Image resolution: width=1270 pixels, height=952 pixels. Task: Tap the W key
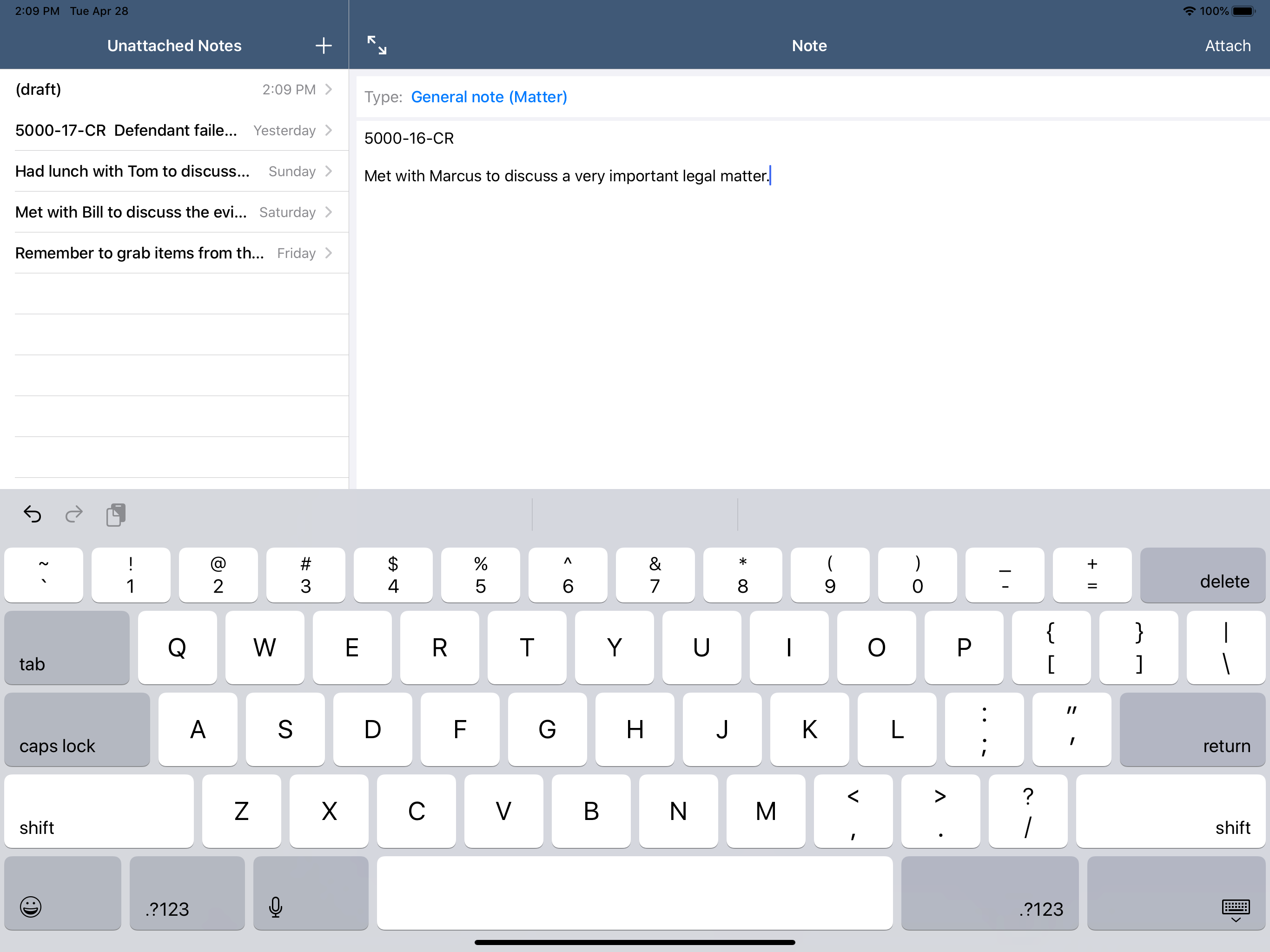pos(265,647)
